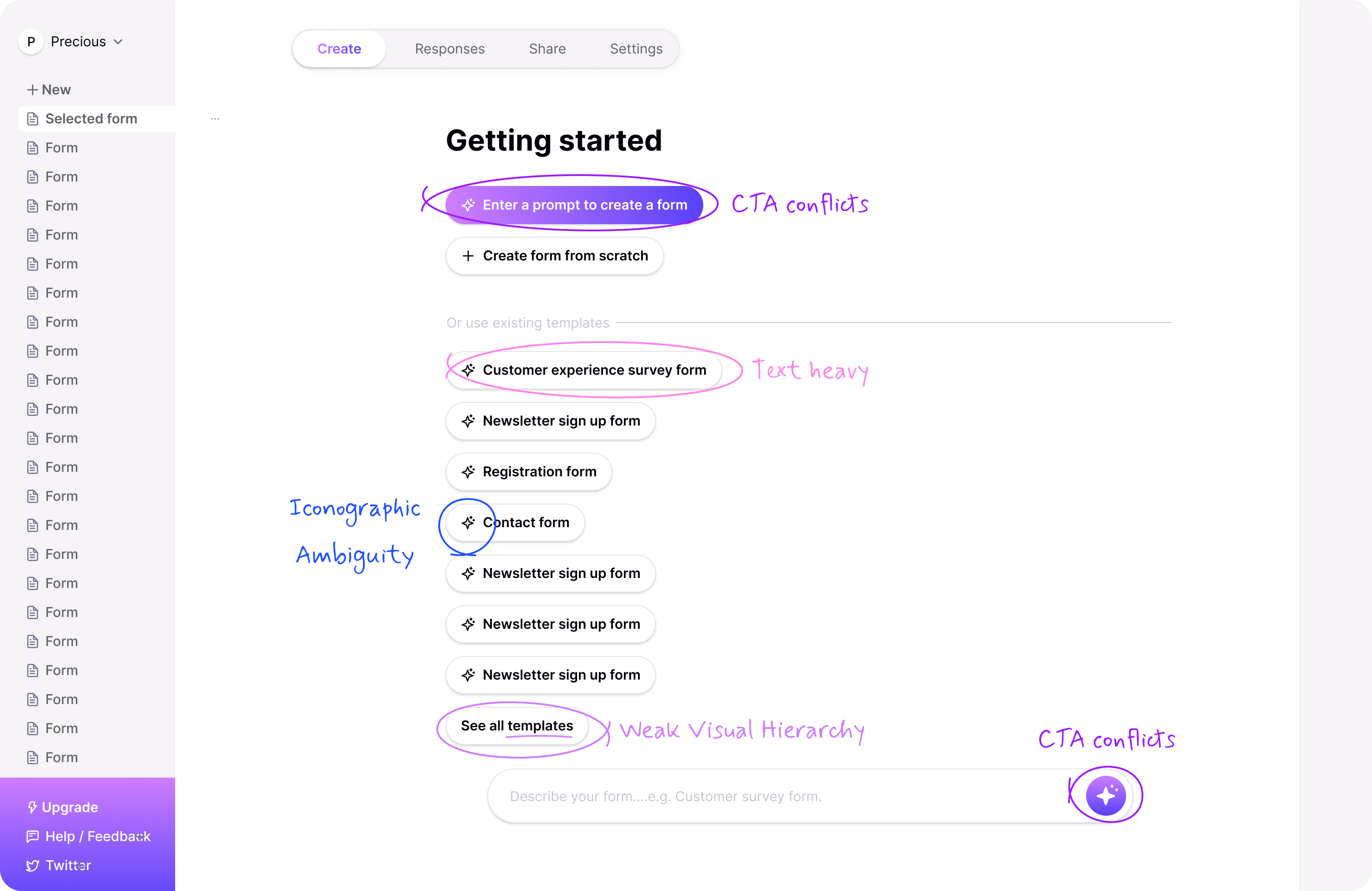1372x891 pixels.
Task: Click the P avatar for Precious account
Action: point(31,41)
